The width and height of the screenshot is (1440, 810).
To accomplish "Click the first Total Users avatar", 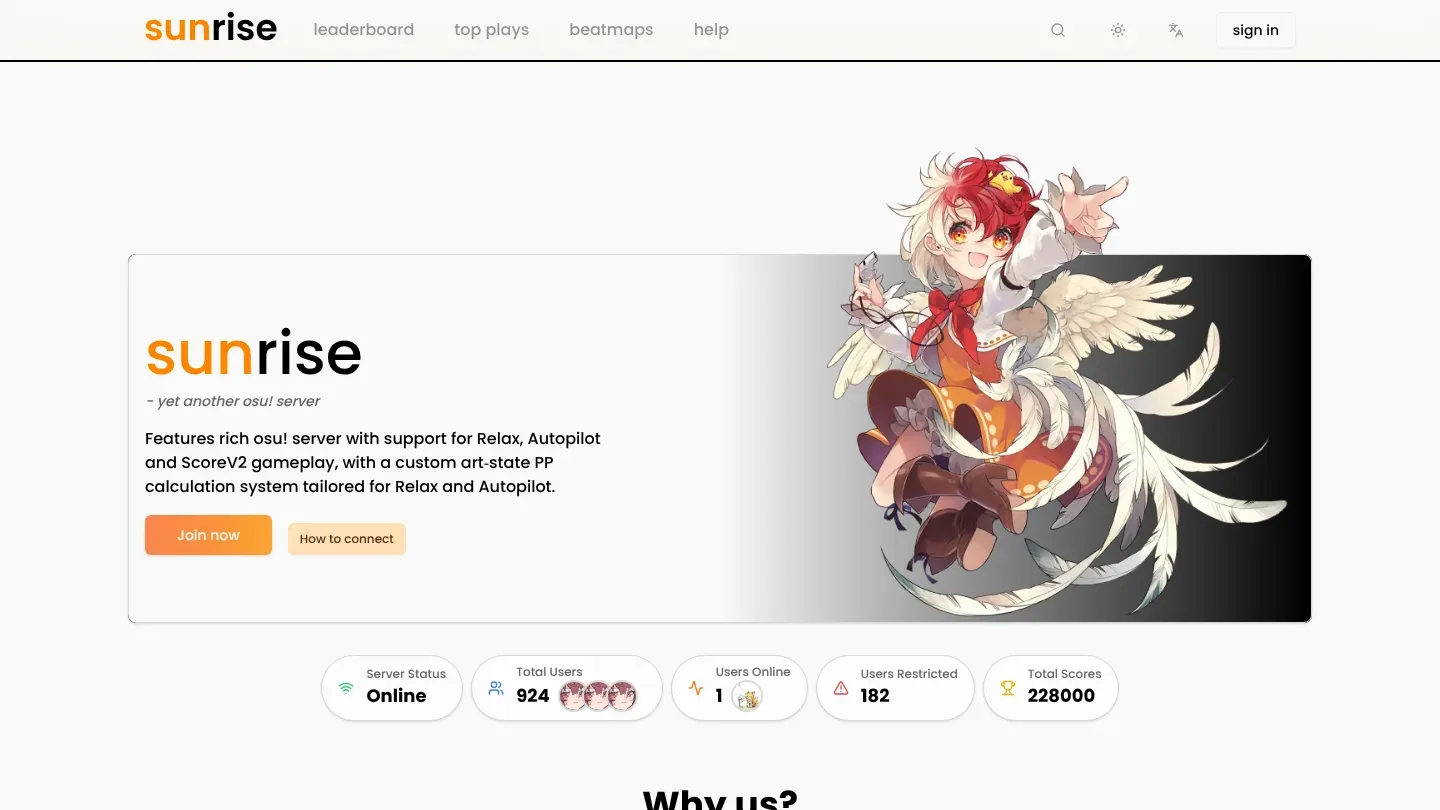I will pos(574,696).
